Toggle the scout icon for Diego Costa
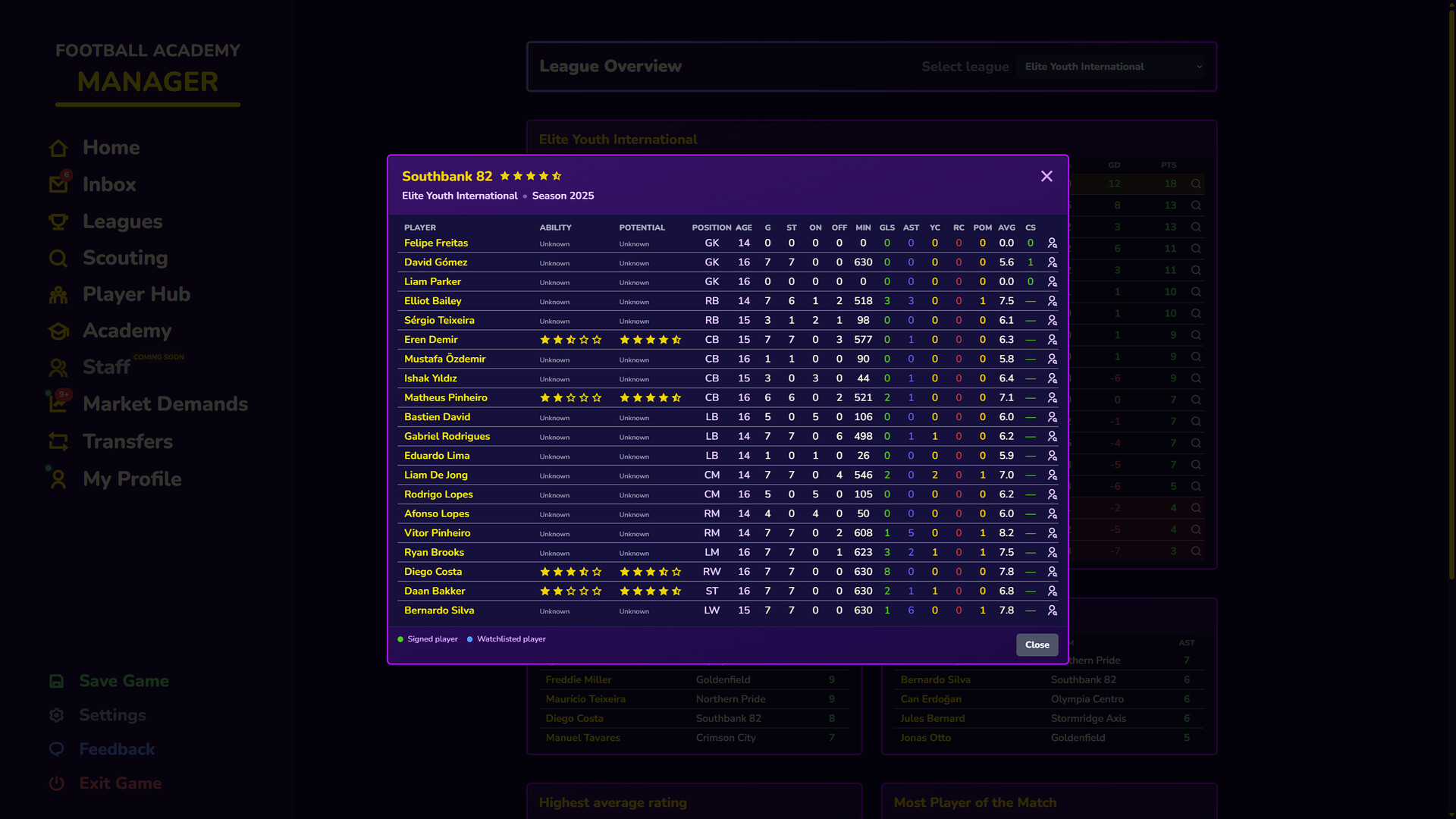Screen dimensions: 1456x819 (x=1053, y=572)
